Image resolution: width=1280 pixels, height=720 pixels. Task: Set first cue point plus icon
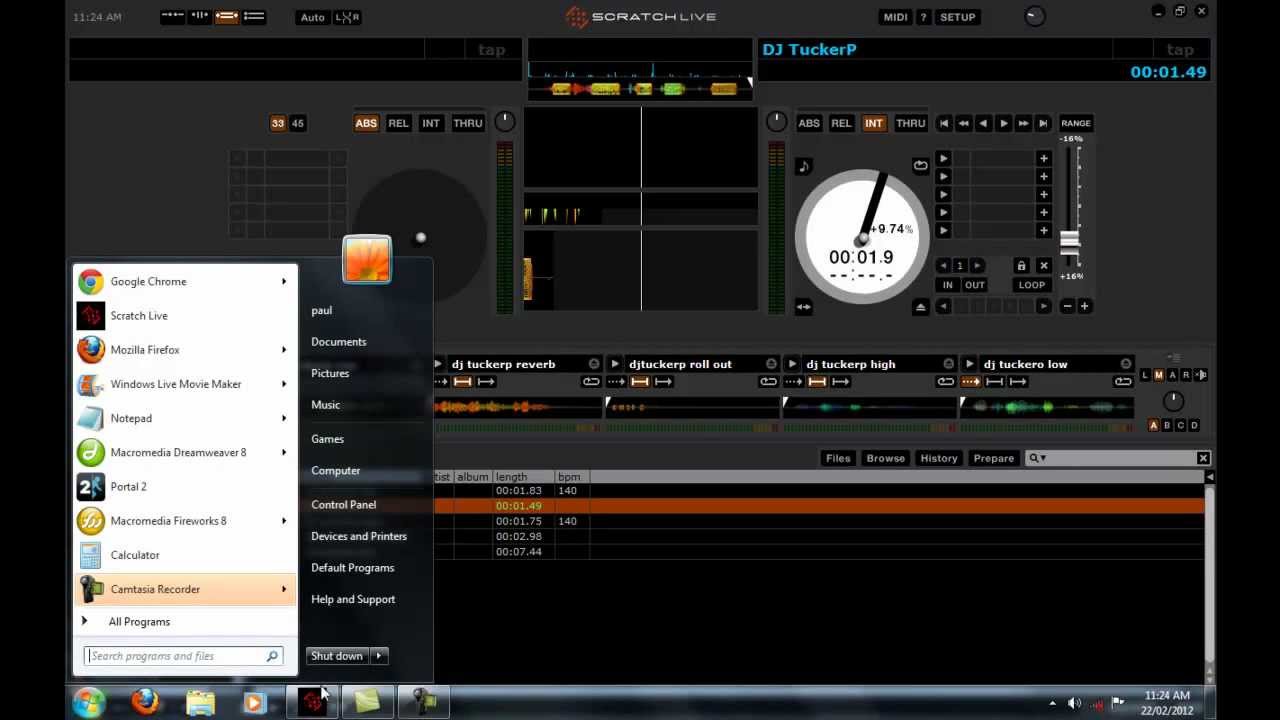pyautogui.click(x=1043, y=159)
